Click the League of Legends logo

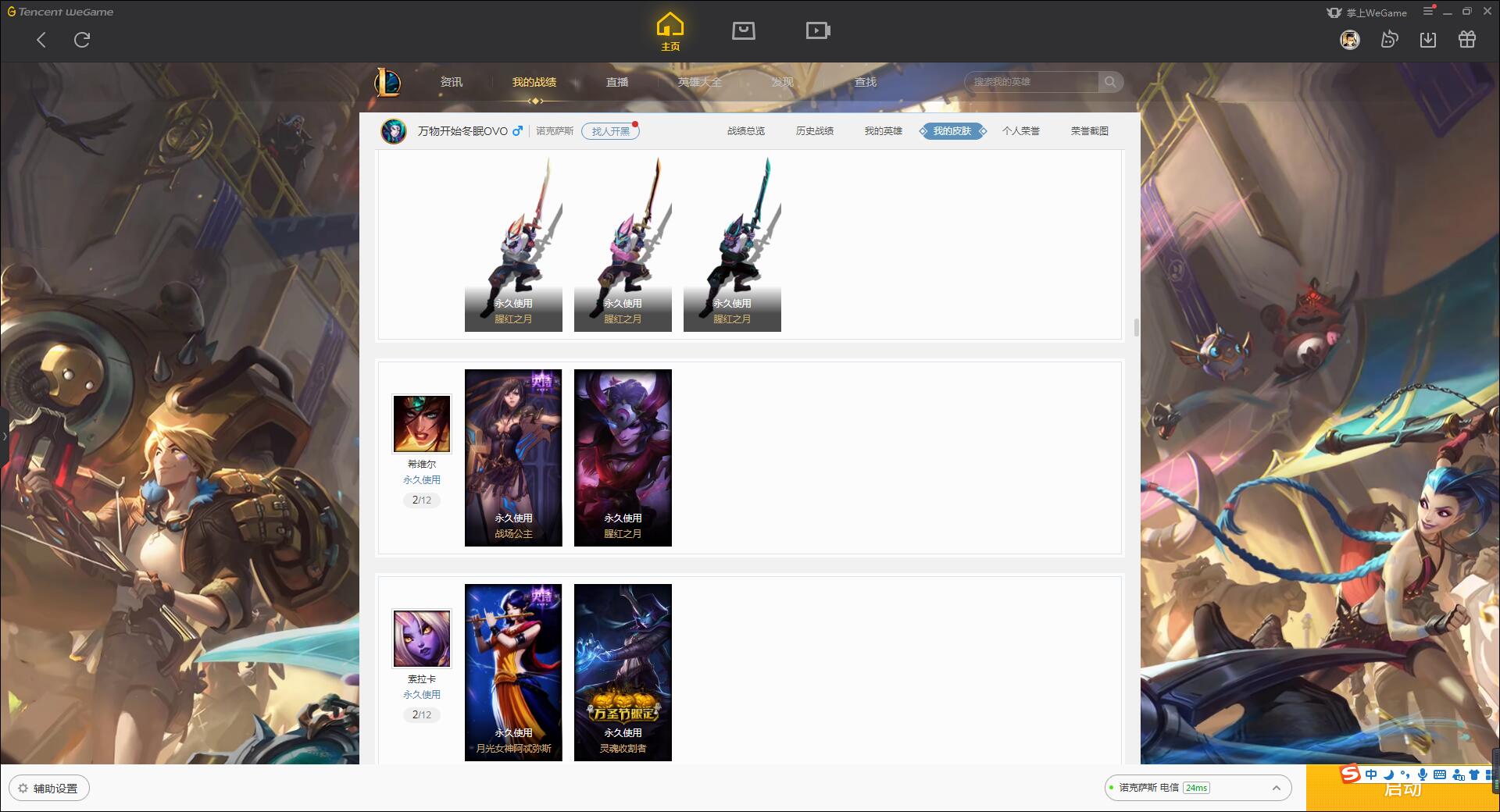[387, 82]
